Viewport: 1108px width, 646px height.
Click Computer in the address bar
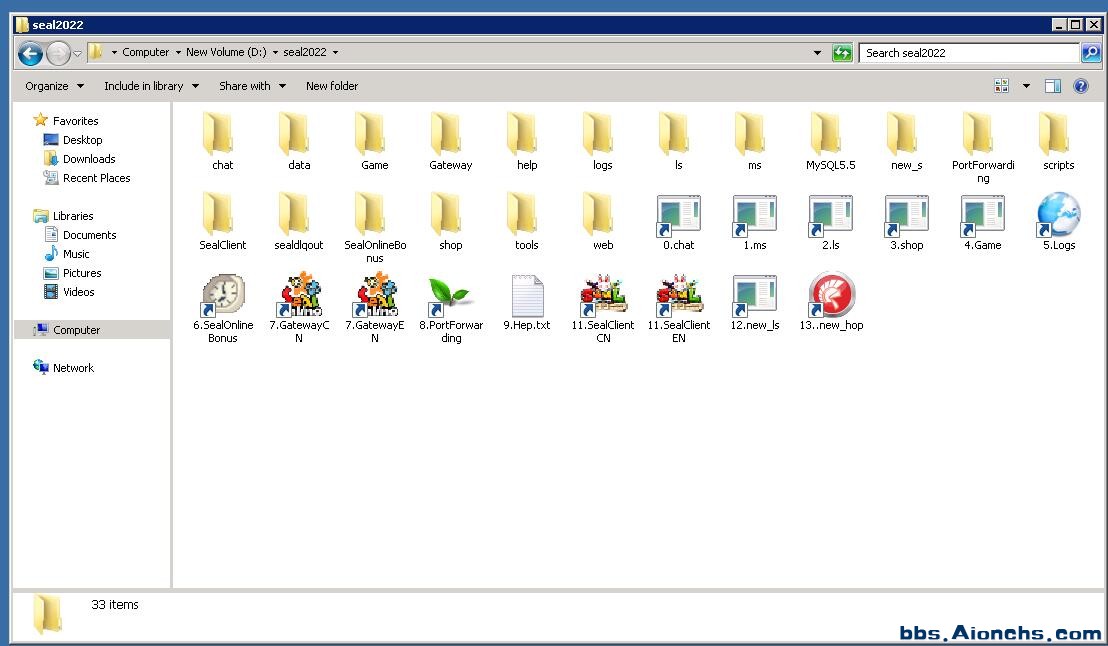click(x=146, y=52)
